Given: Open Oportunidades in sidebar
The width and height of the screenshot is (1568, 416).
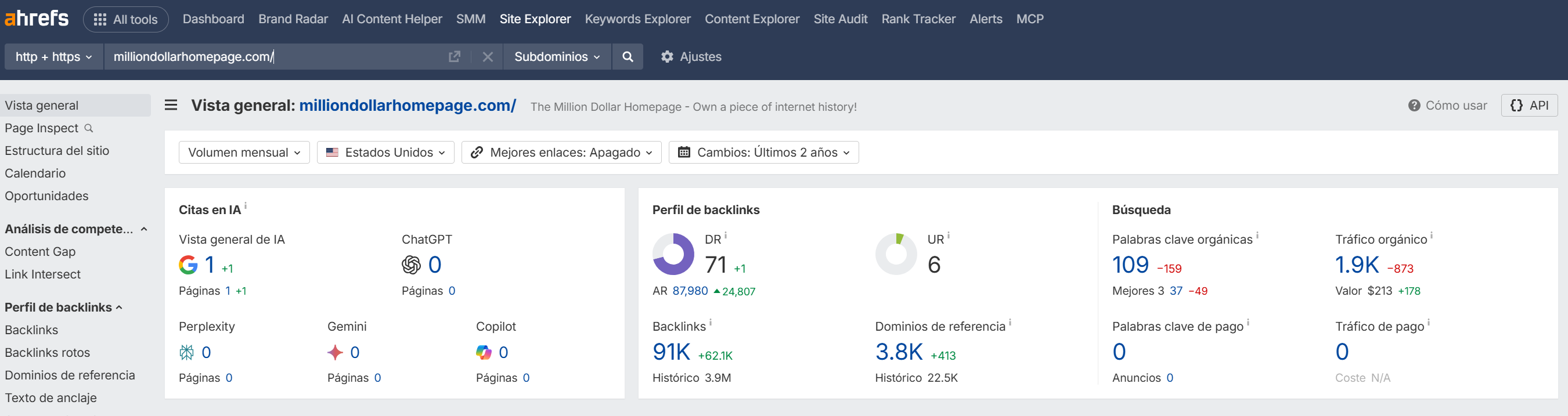Looking at the screenshot, I should [46, 196].
